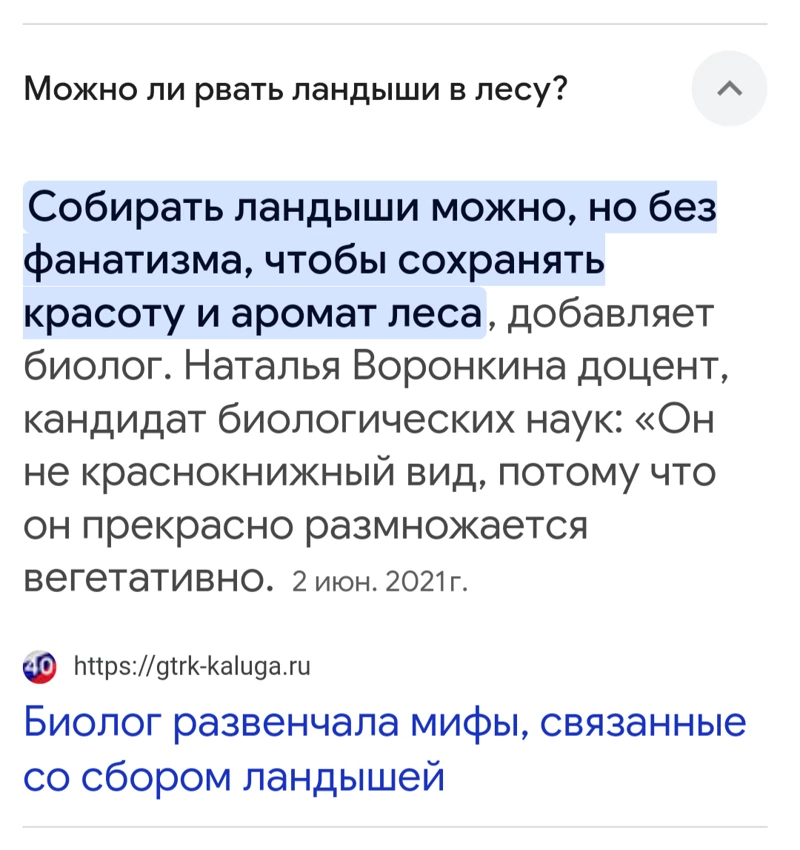Screen dimensions: 800x850
Task: Open the https://gtrk-kaluga.ru source URL
Action: pos(192,666)
